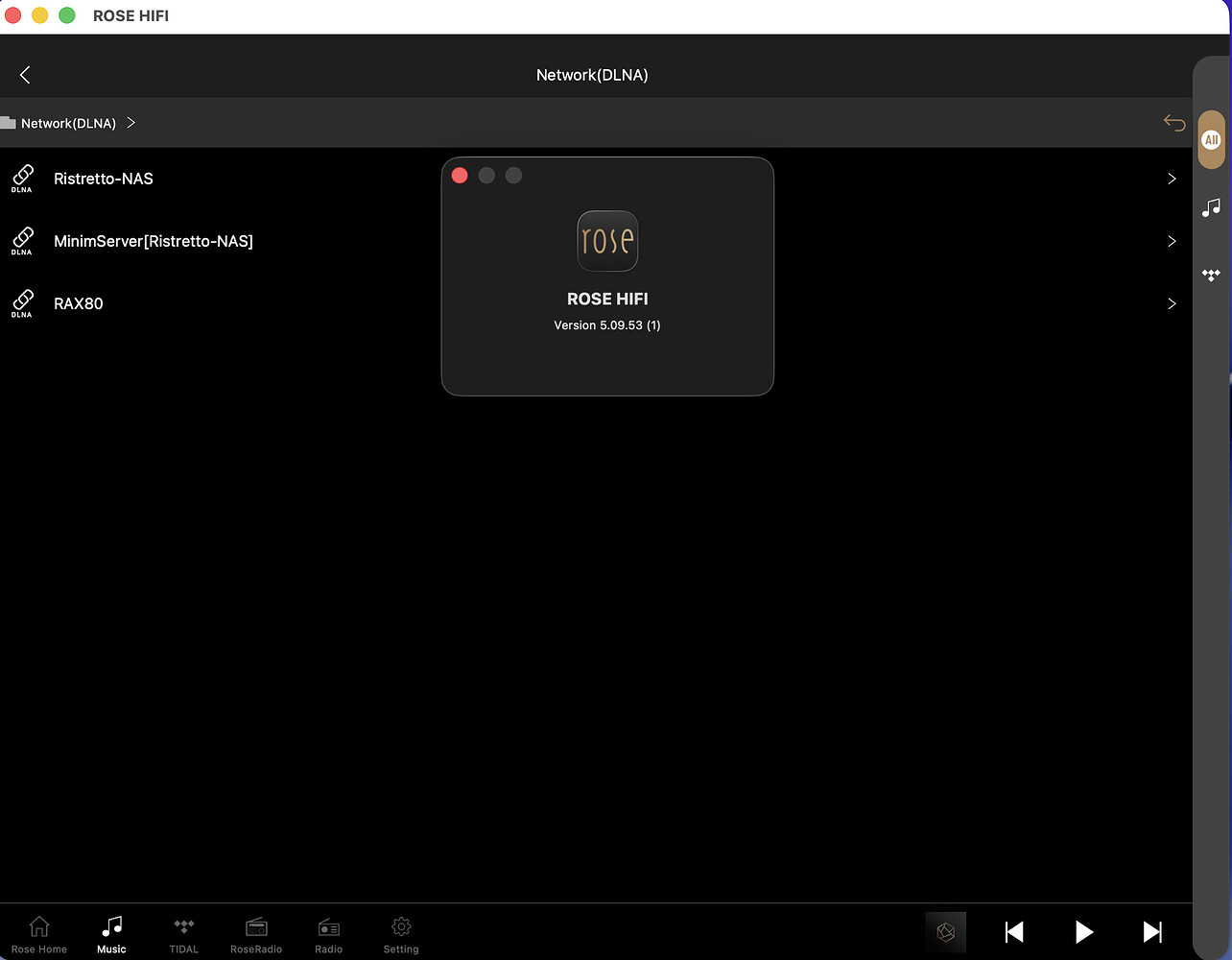
Task: Click the RAX80 DLNA server icon
Action: pos(21,303)
